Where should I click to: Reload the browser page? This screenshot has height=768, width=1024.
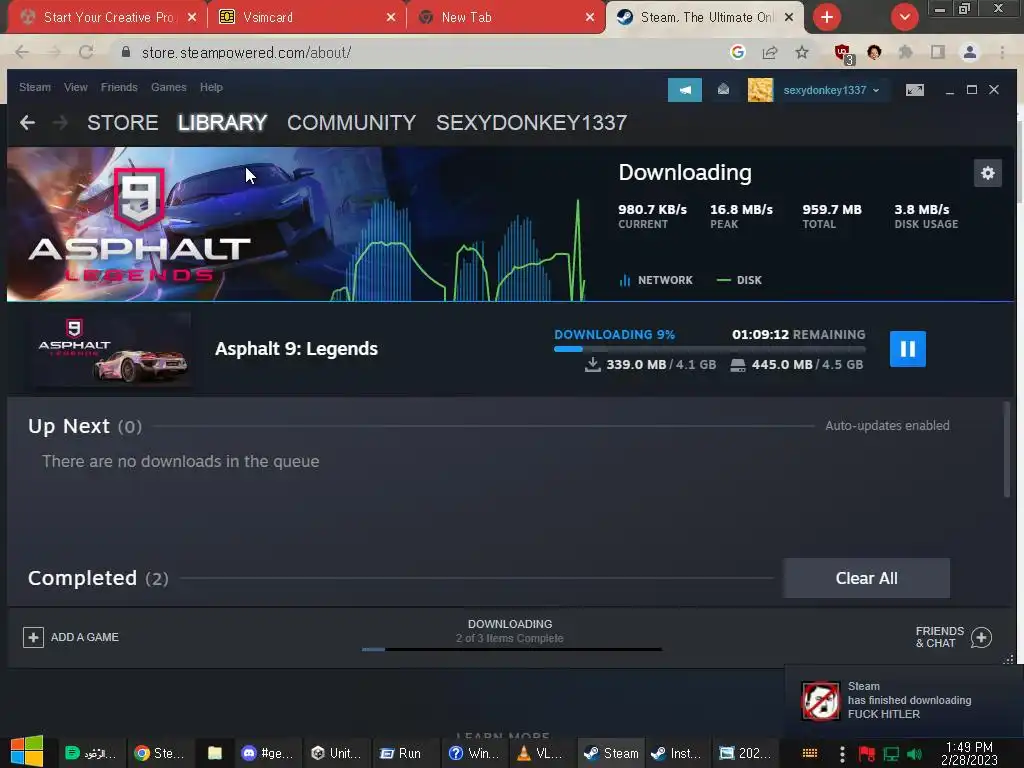pyautogui.click(x=86, y=52)
